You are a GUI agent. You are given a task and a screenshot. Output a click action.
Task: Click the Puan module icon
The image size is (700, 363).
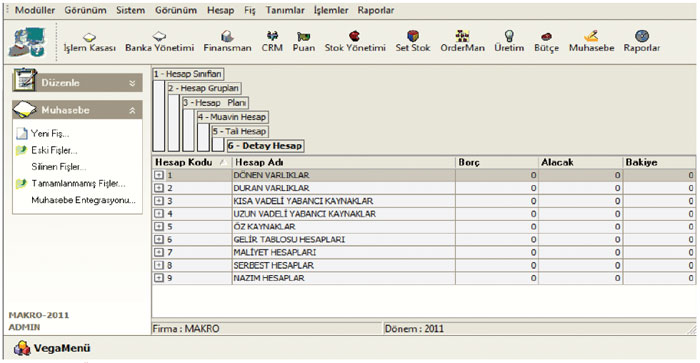click(x=304, y=37)
